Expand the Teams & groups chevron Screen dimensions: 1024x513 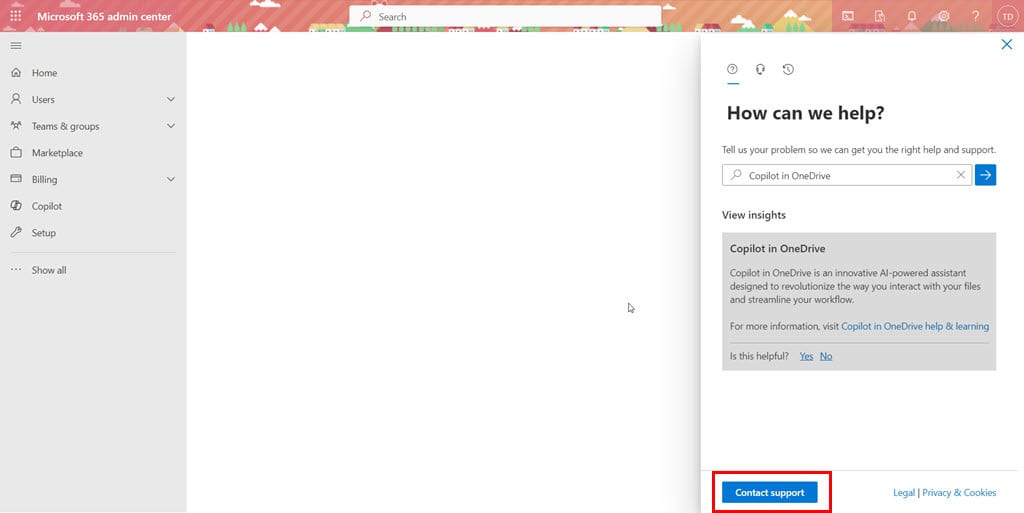pyautogui.click(x=170, y=126)
